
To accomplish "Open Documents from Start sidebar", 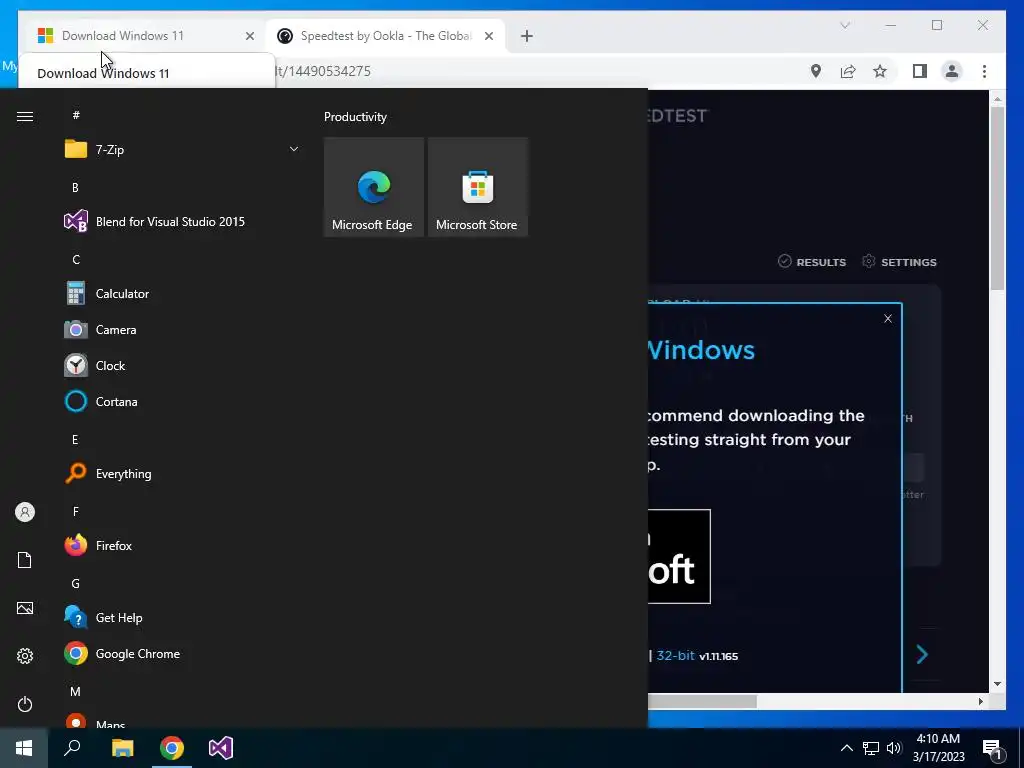I will pos(25,560).
